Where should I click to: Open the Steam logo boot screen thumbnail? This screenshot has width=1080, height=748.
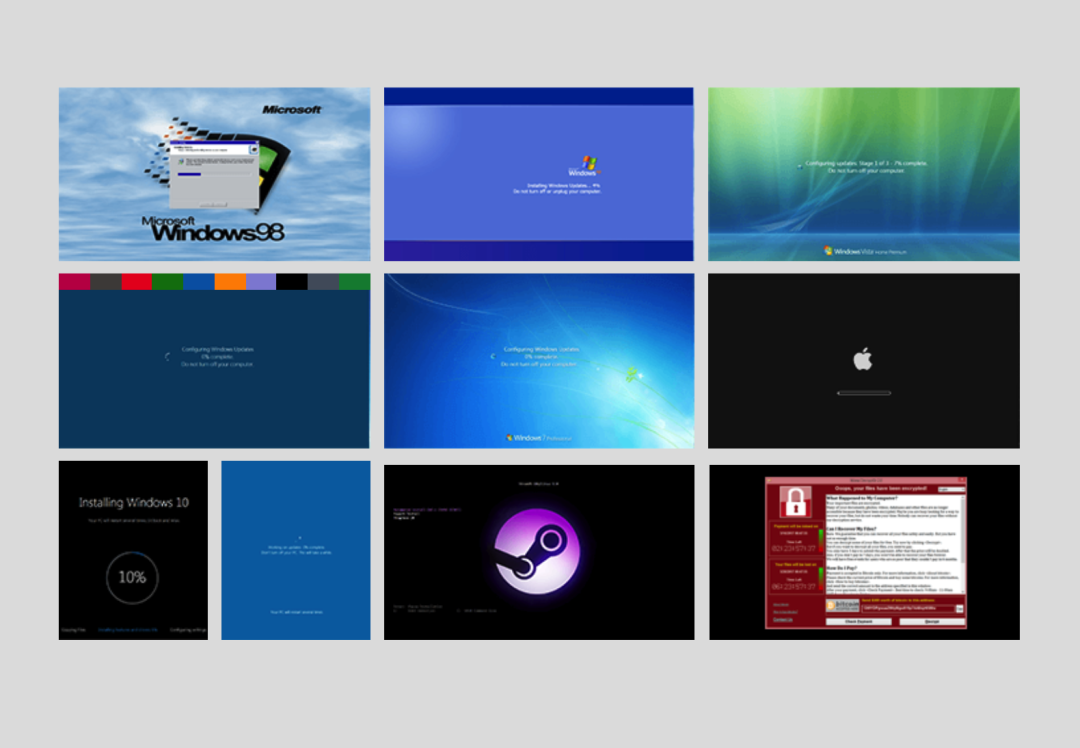pyautogui.click(x=539, y=552)
